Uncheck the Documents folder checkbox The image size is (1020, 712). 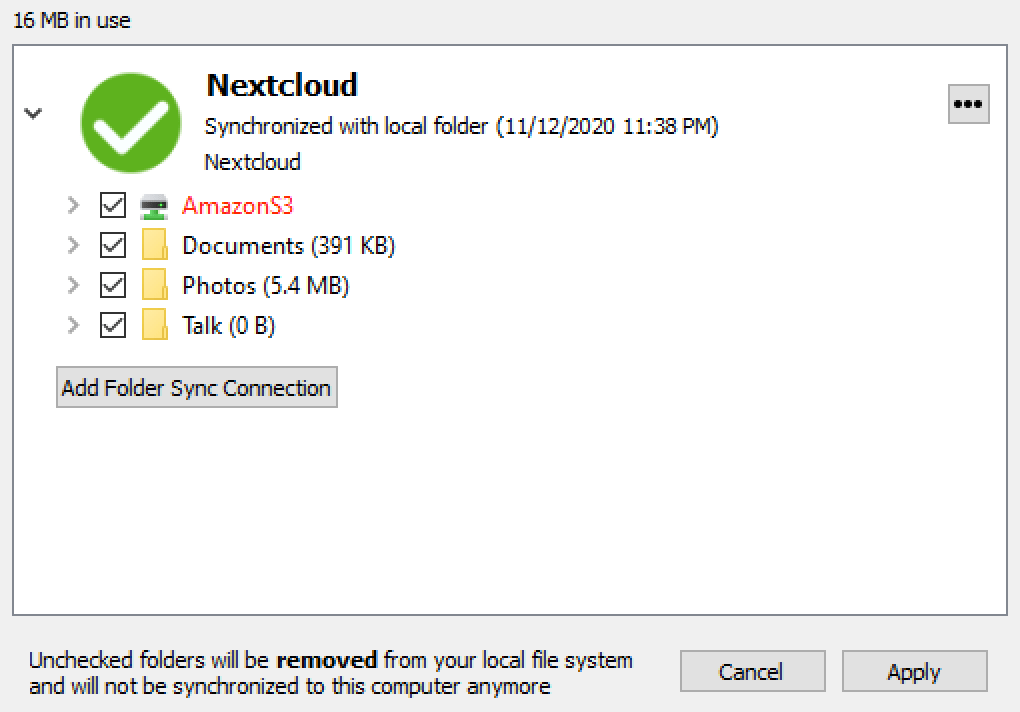point(113,245)
